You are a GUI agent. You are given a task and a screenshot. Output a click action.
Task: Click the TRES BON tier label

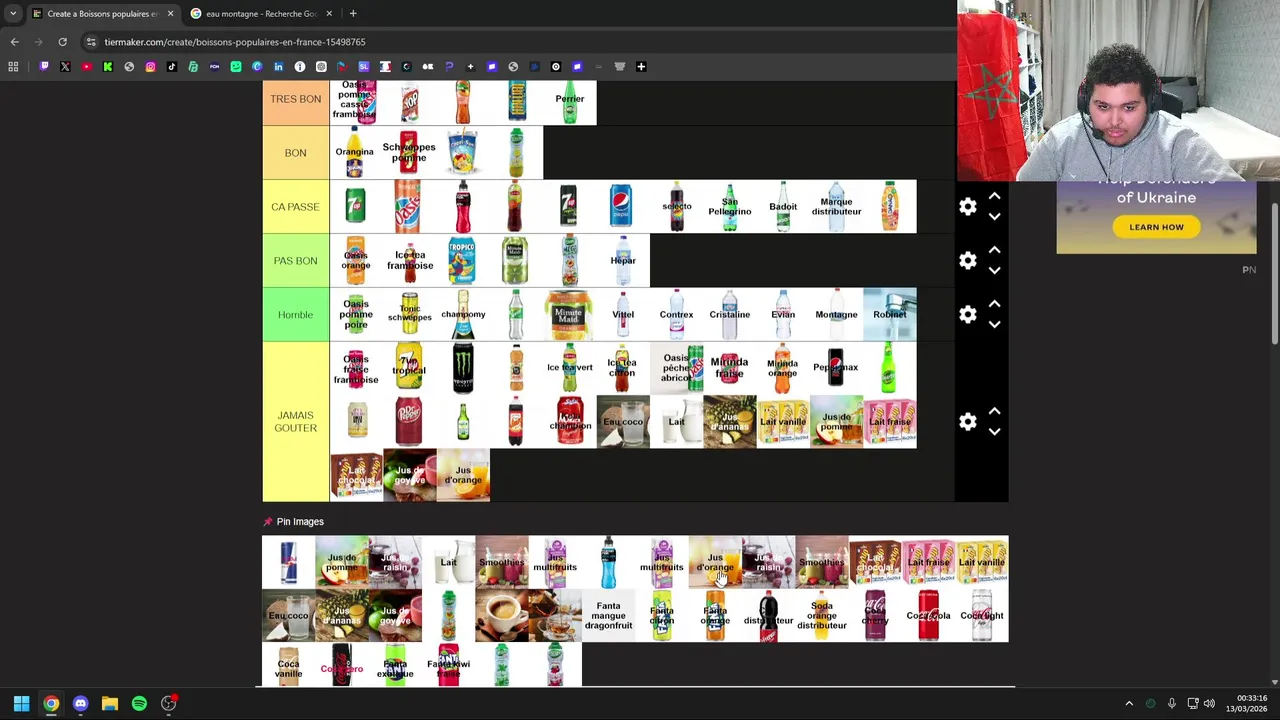pyautogui.click(x=296, y=99)
